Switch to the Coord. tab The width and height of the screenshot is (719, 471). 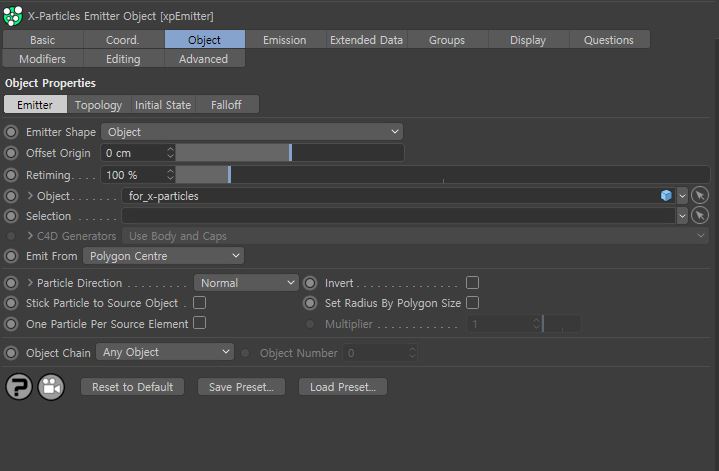pos(123,39)
